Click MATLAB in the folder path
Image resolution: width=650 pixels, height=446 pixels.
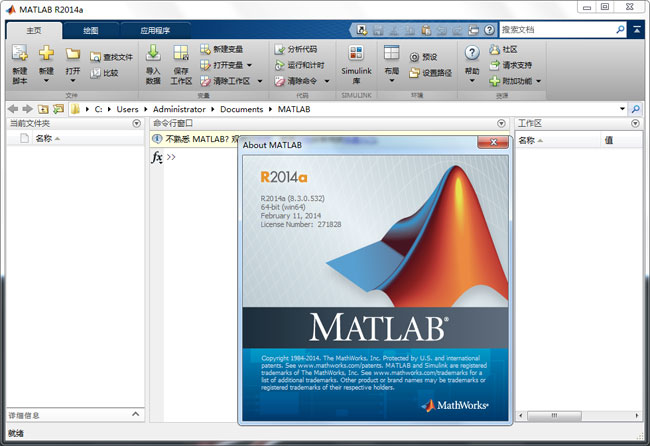point(294,109)
